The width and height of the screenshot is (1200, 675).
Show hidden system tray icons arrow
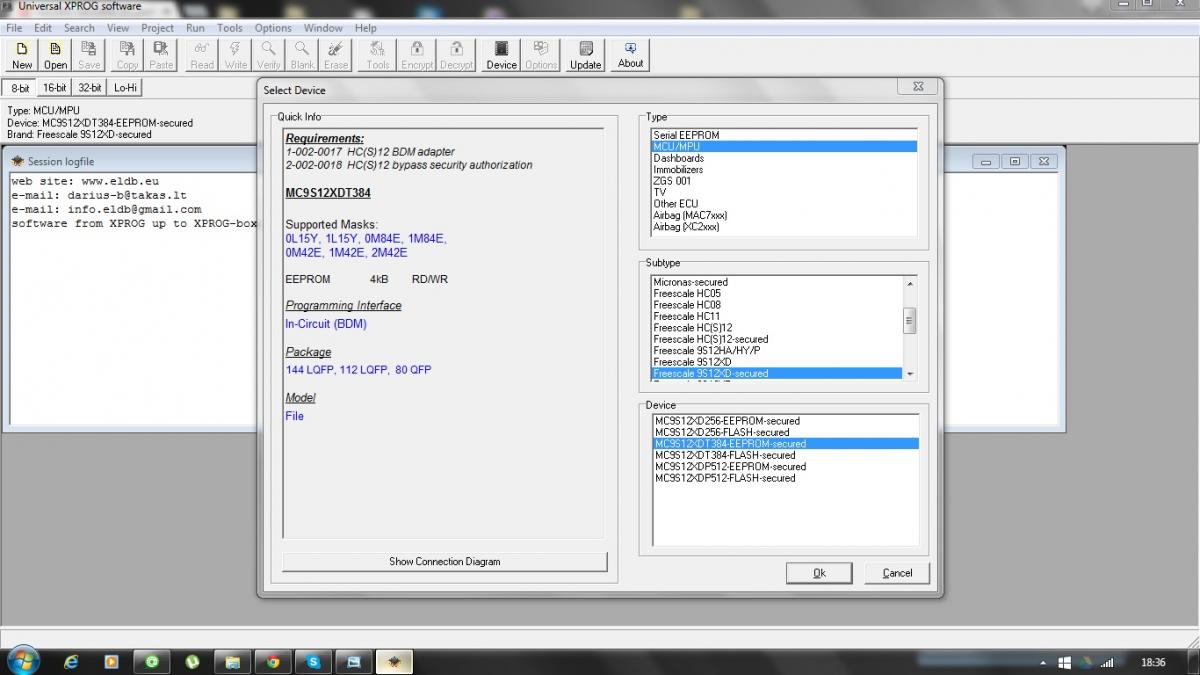click(1043, 662)
